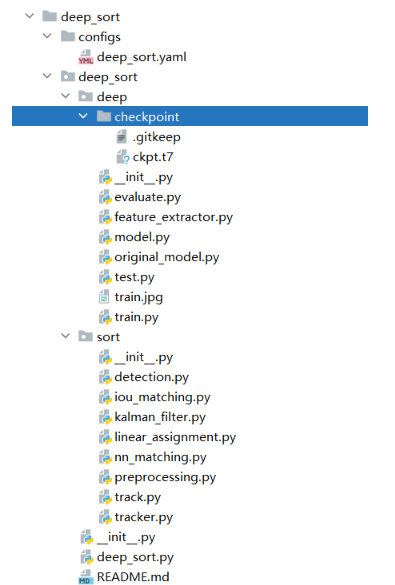The image size is (395, 585).
Task: Click the Python icon of test.py
Action: (105, 277)
